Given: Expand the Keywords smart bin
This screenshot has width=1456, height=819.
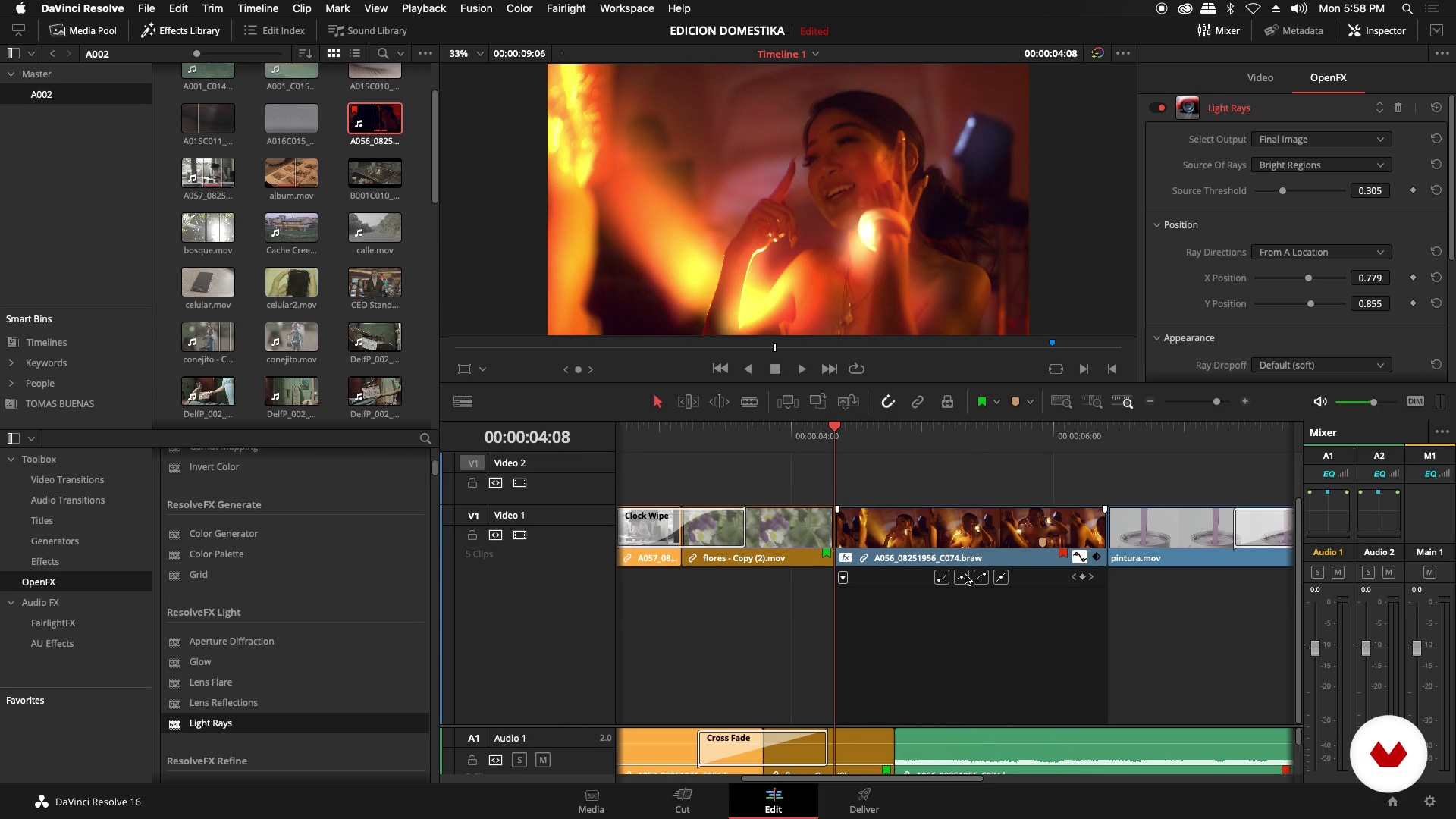Looking at the screenshot, I should tap(11, 363).
